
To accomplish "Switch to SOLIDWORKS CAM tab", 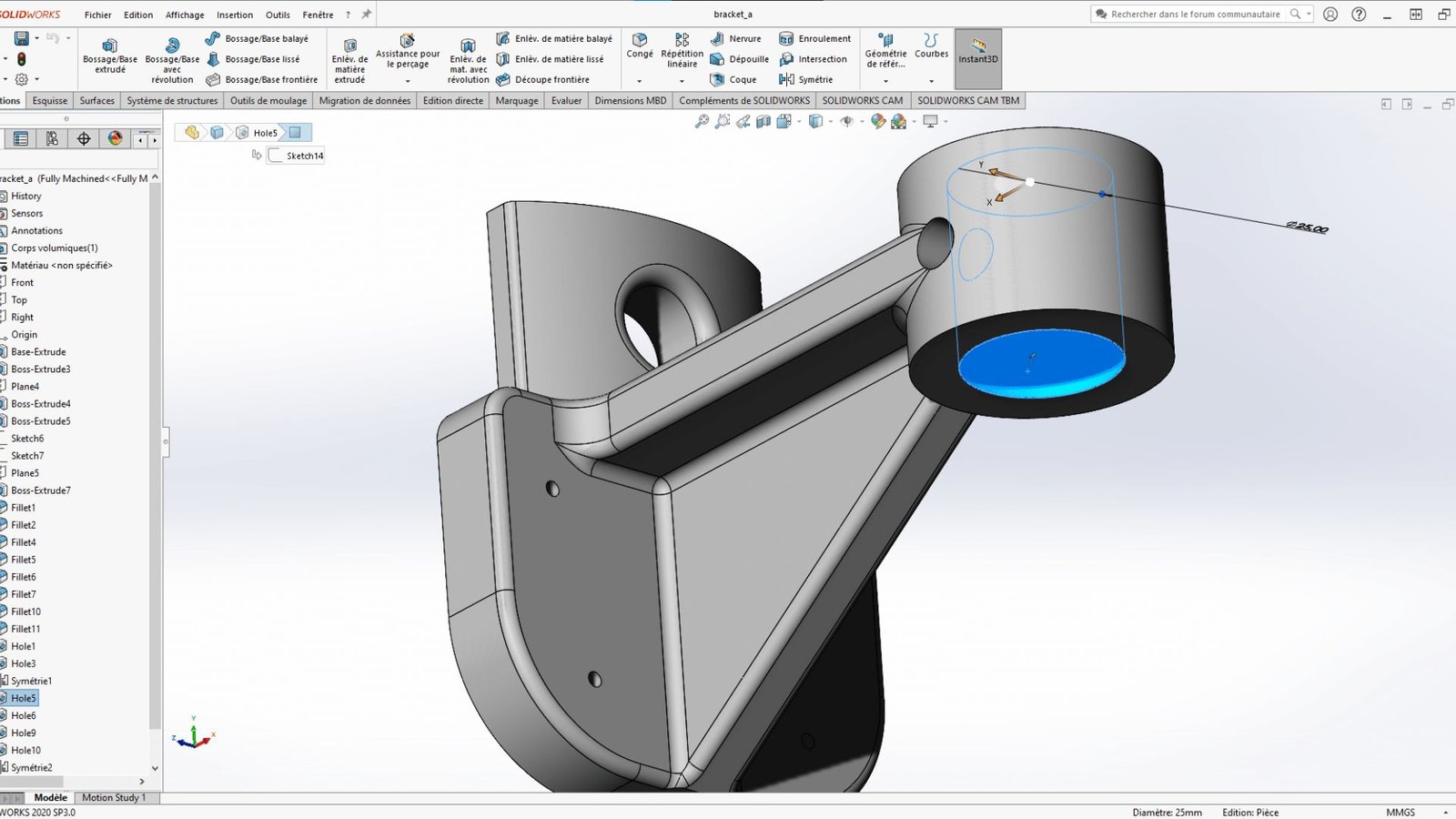I will coord(863,100).
